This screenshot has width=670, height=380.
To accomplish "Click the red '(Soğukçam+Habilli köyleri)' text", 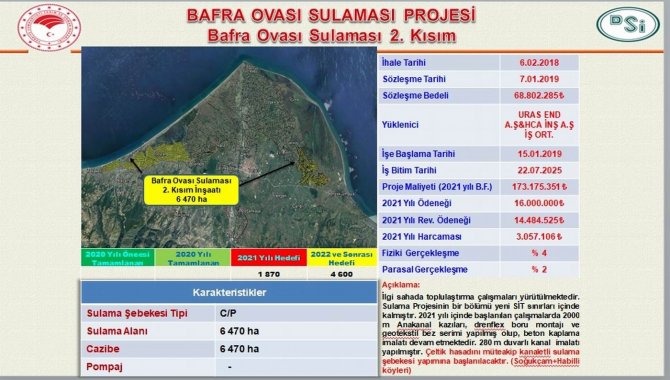I will 481,366.
